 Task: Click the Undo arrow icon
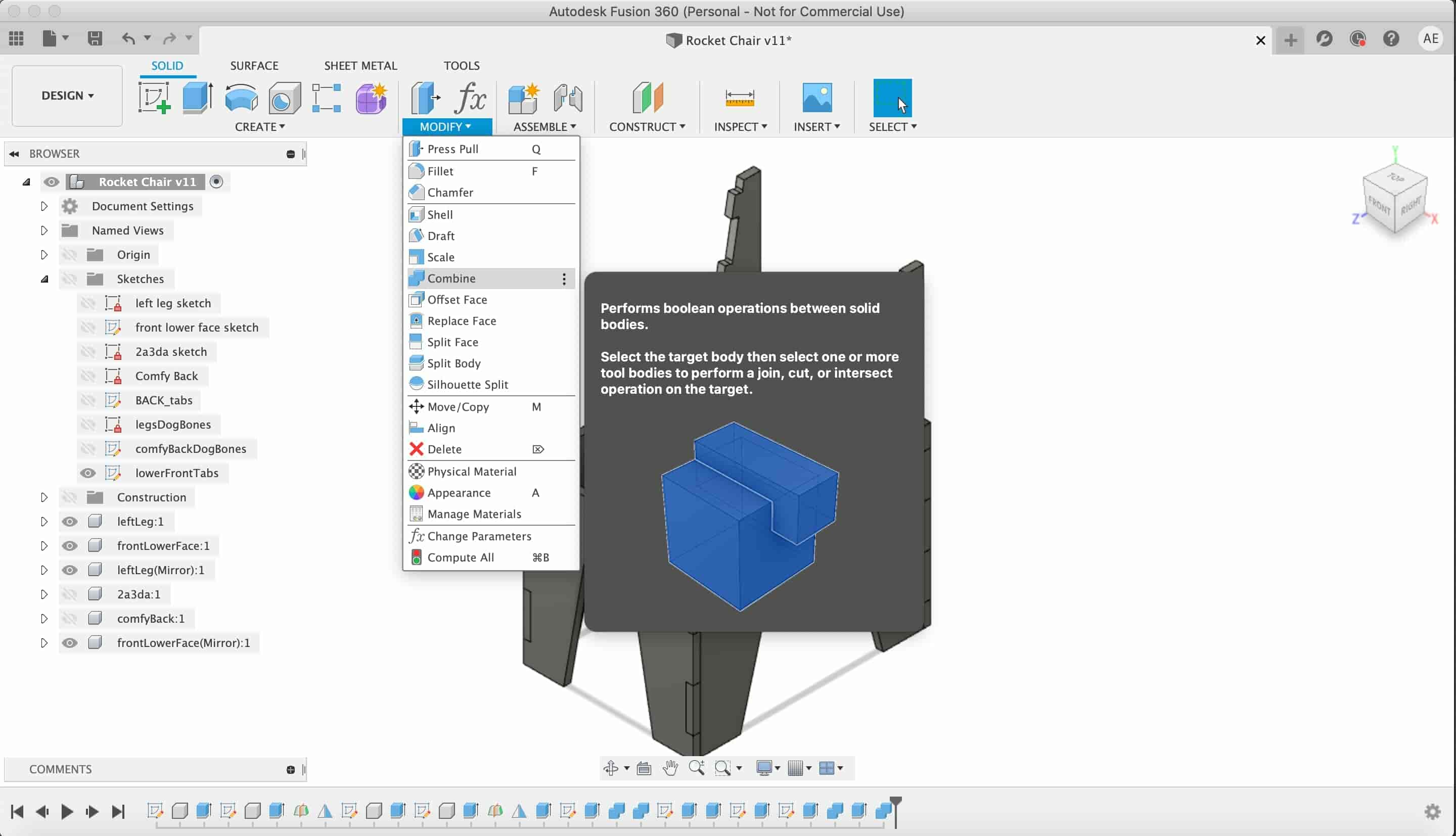point(128,38)
